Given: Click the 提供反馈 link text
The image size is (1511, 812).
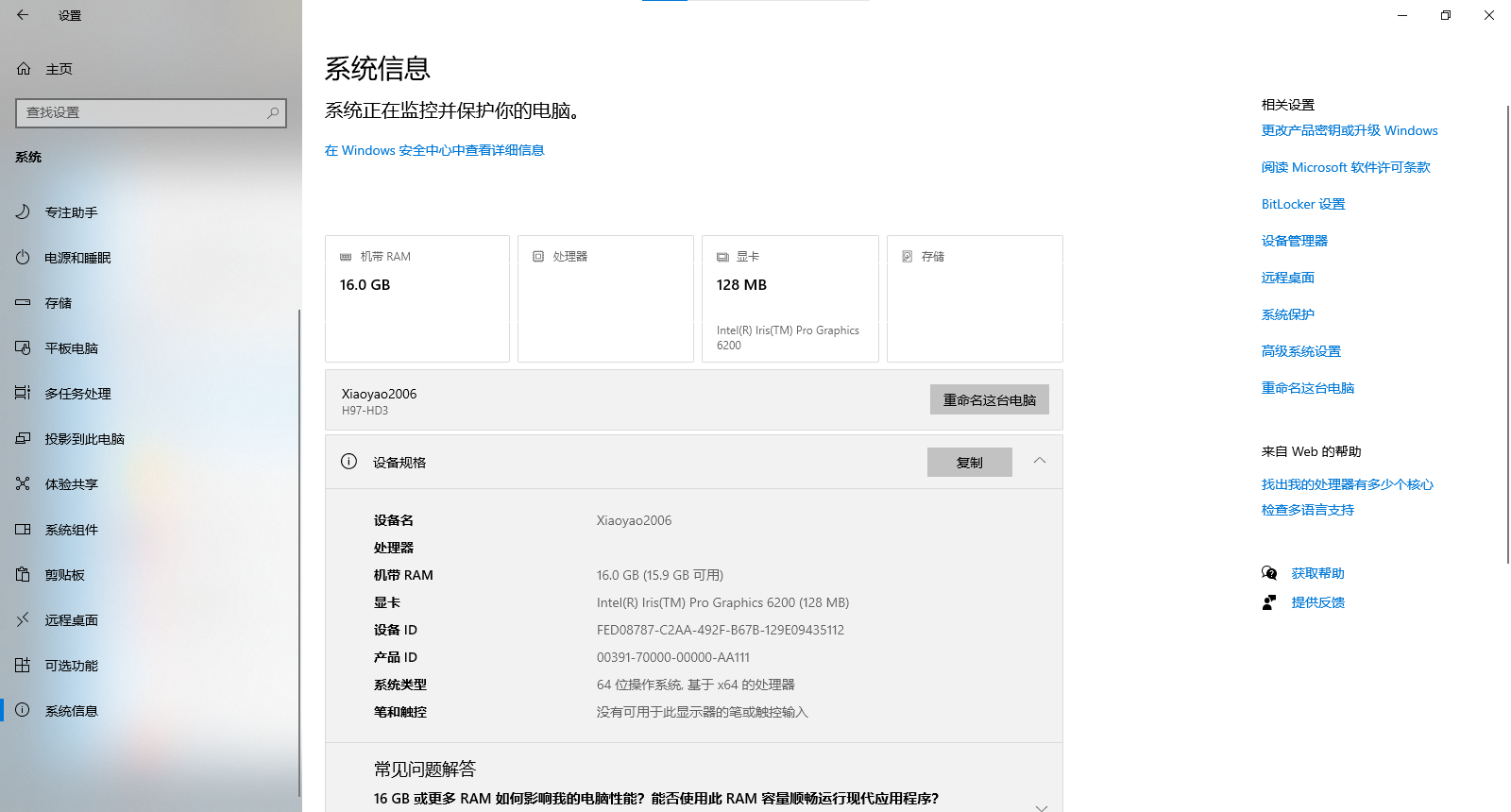Looking at the screenshot, I should [x=1318, y=602].
